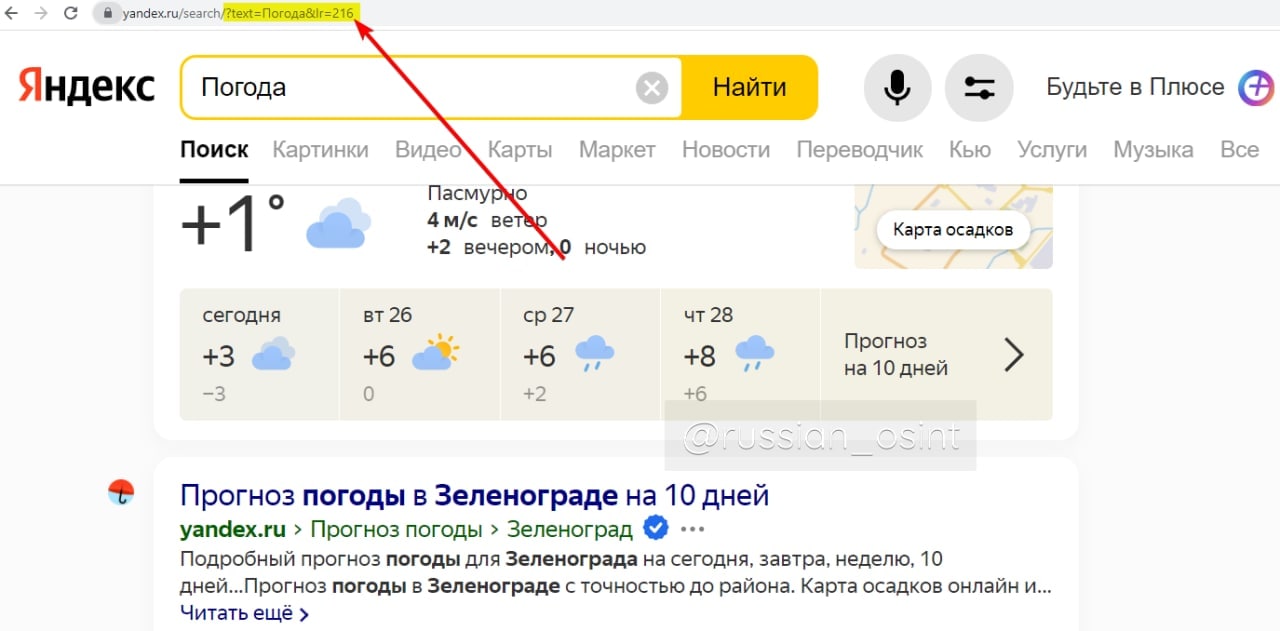Select the Поиск tab
Screen dimensions: 1280x631
tap(214, 150)
